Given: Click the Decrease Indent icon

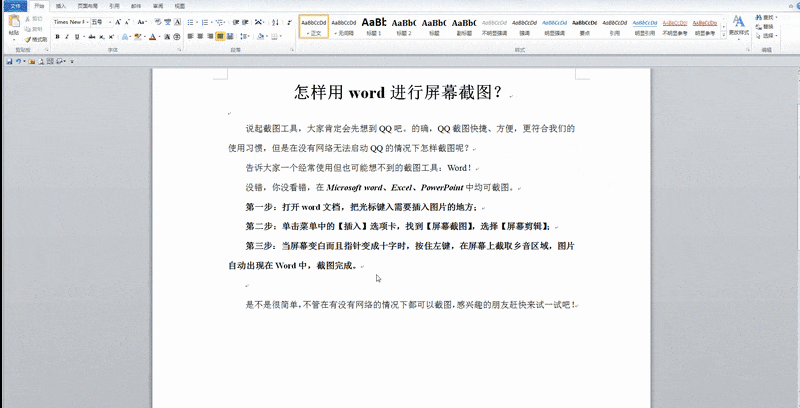Looking at the screenshot, I should point(236,22).
